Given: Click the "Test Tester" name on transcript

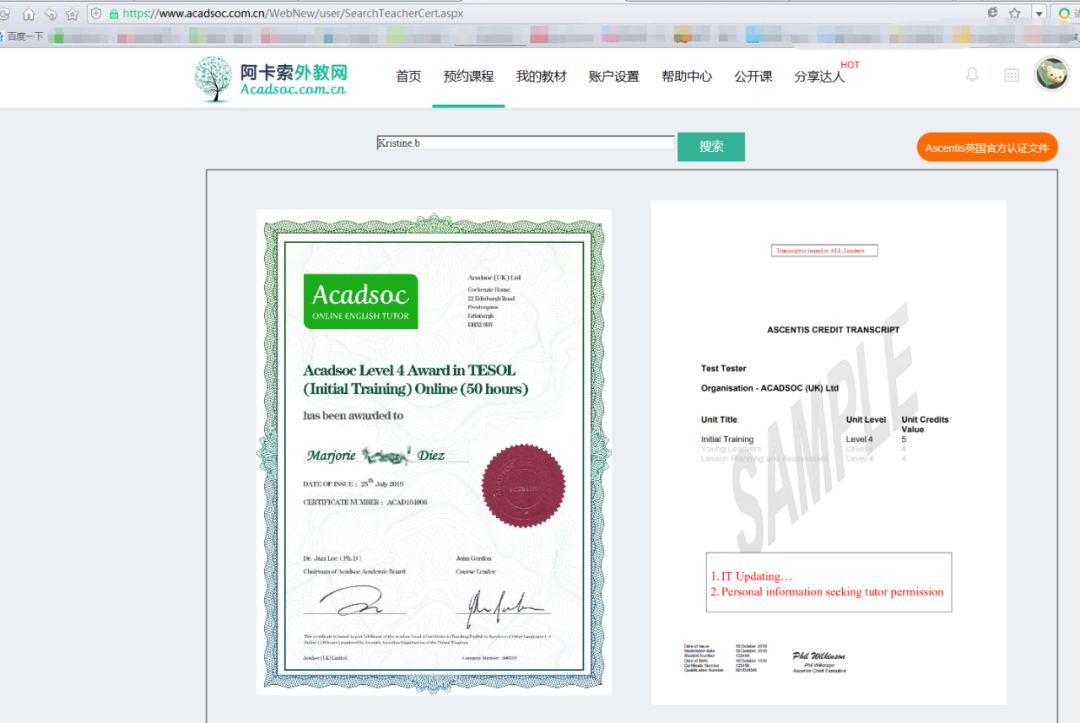Looking at the screenshot, I should click(723, 368).
